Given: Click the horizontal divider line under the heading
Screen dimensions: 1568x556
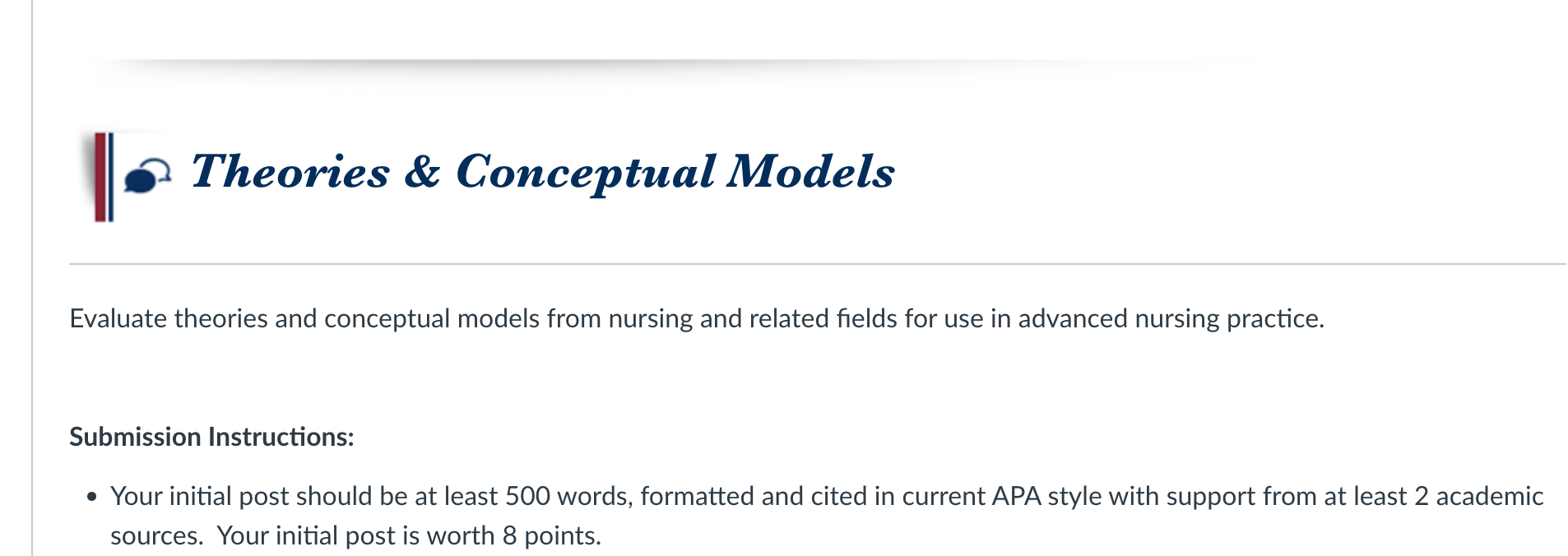Looking at the screenshot, I should 817,264.
